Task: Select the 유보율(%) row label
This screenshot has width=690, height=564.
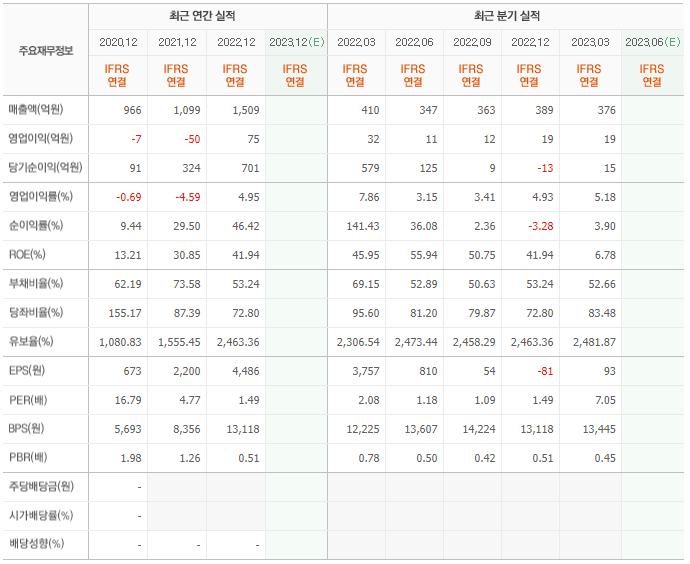Action: (31, 342)
